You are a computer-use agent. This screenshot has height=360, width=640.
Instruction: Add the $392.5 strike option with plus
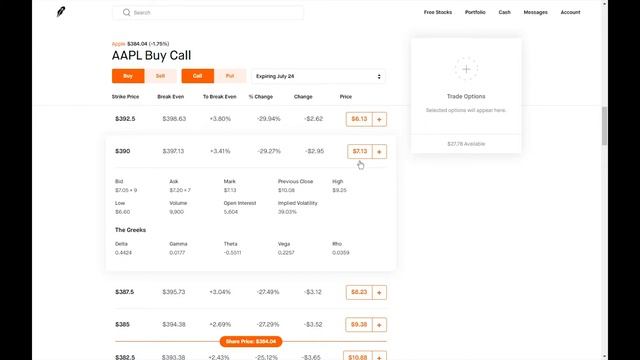[379, 119]
